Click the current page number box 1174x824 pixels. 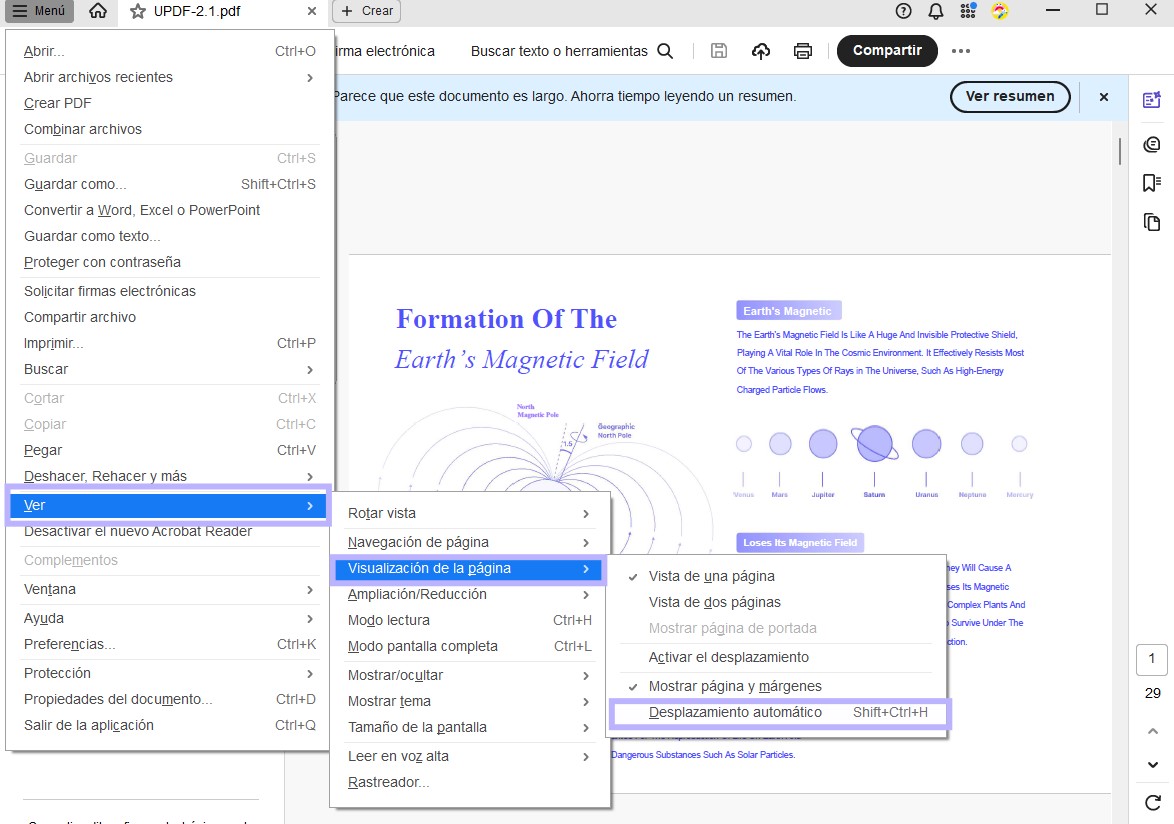pyautogui.click(x=1152, y=659)
